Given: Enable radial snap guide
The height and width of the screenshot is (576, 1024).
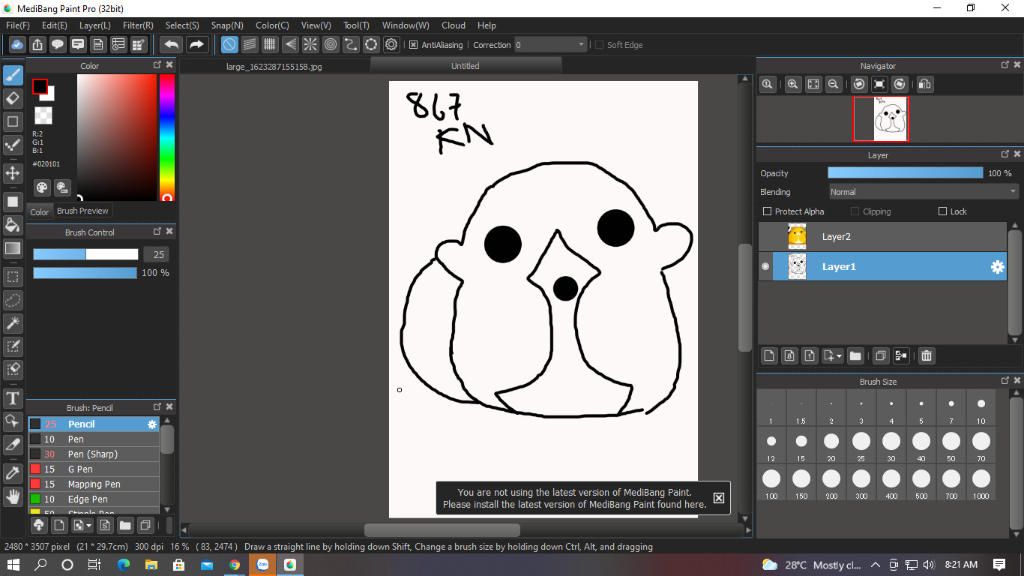Looking at the screenshot, I should tap(310, 44).
